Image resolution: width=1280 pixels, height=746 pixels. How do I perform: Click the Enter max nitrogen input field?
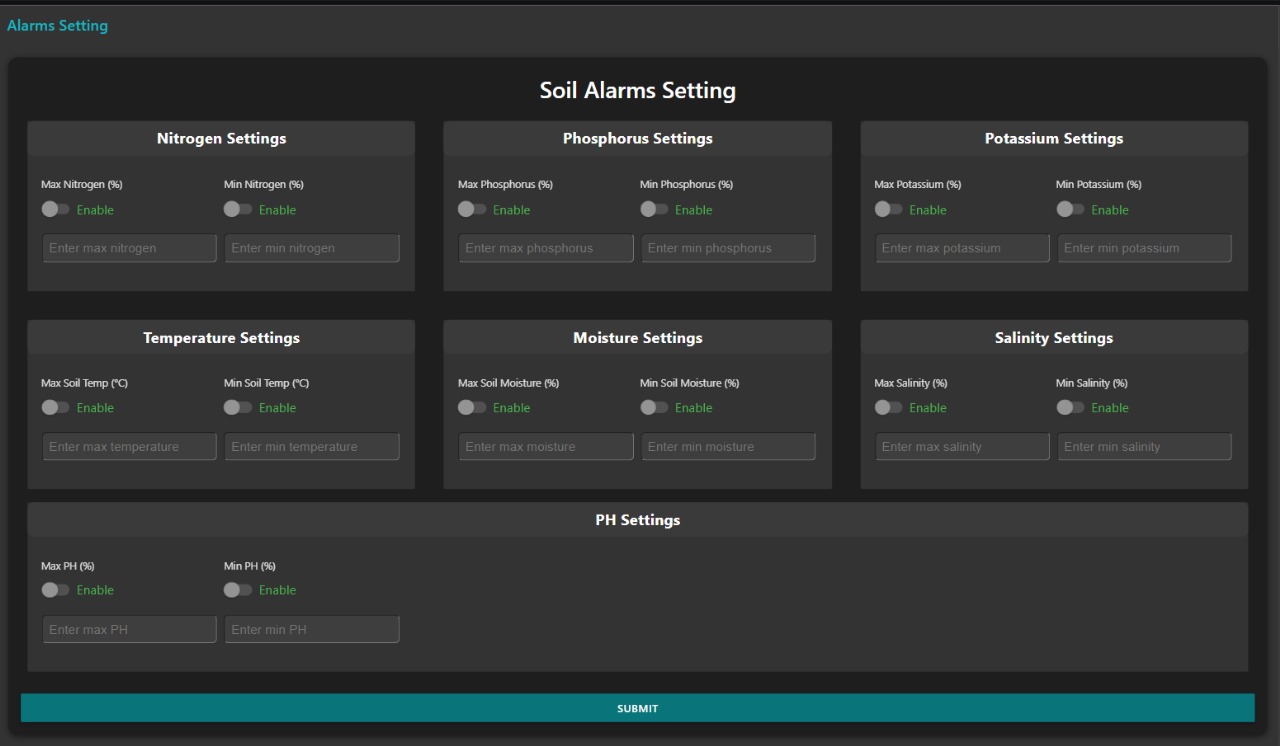(129, 247)
